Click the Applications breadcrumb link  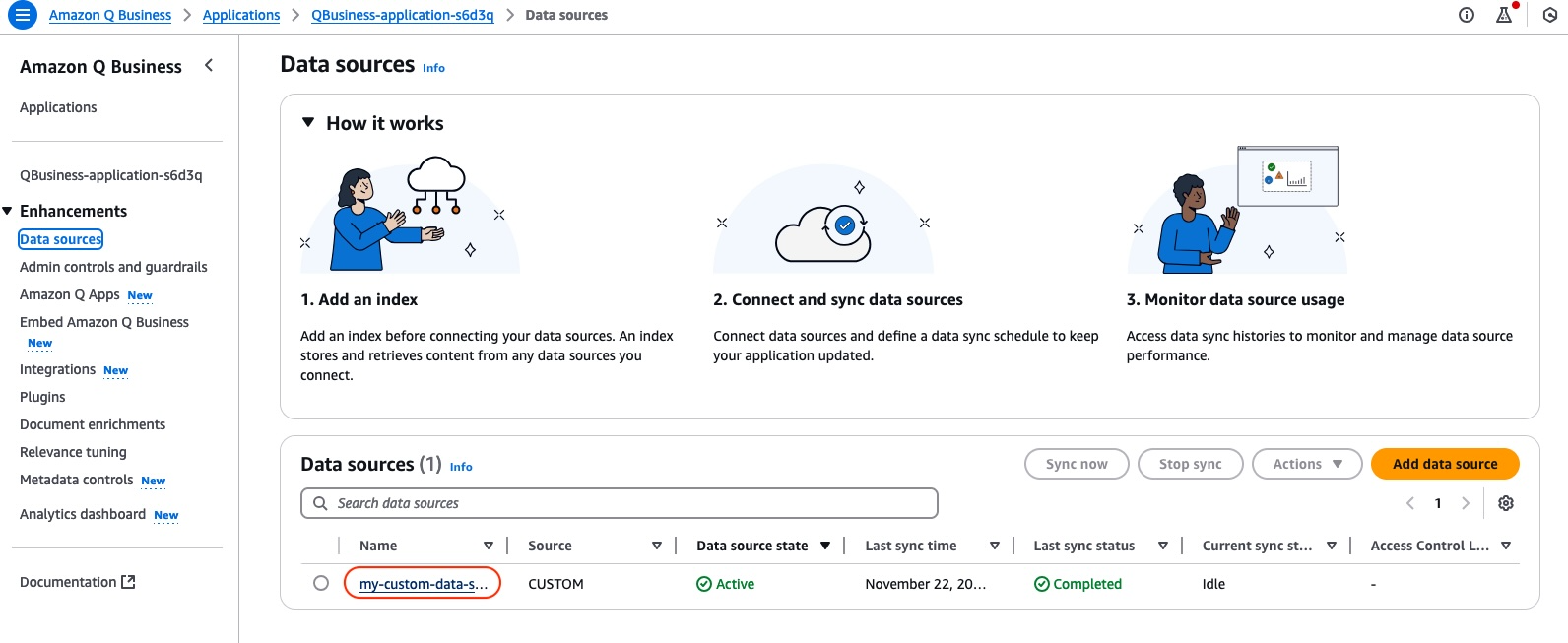[x=241, y=15]
